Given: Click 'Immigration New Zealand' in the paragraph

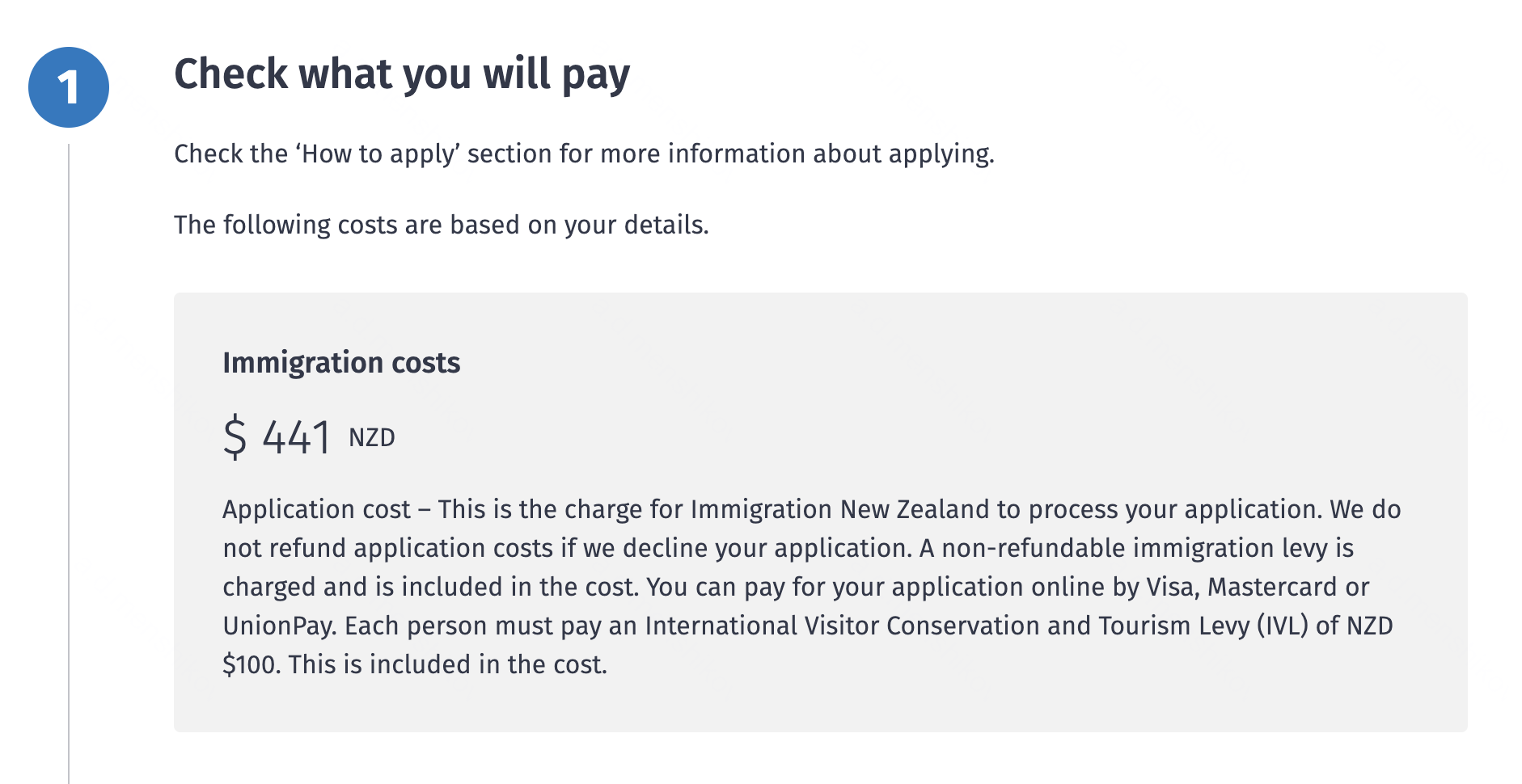Looking at the screenshot, I should [x=839, y=509].
